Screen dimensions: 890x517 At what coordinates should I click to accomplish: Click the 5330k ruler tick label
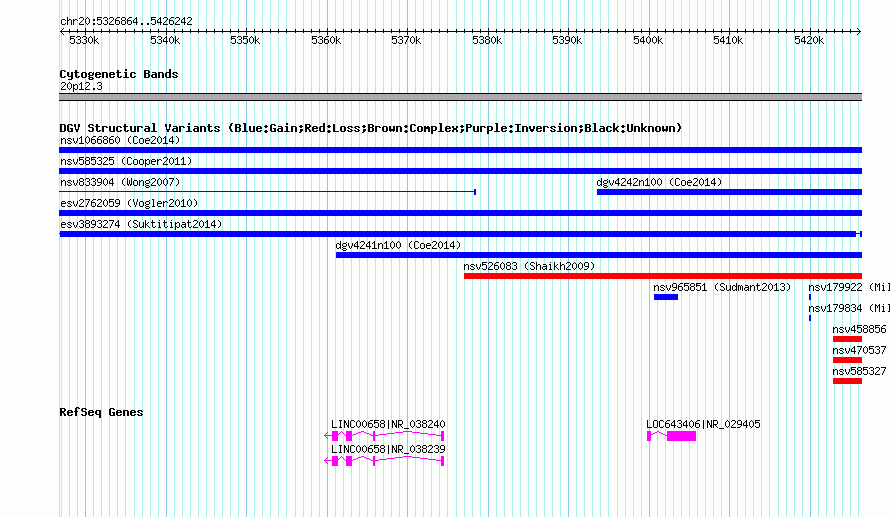pos(84,40)
